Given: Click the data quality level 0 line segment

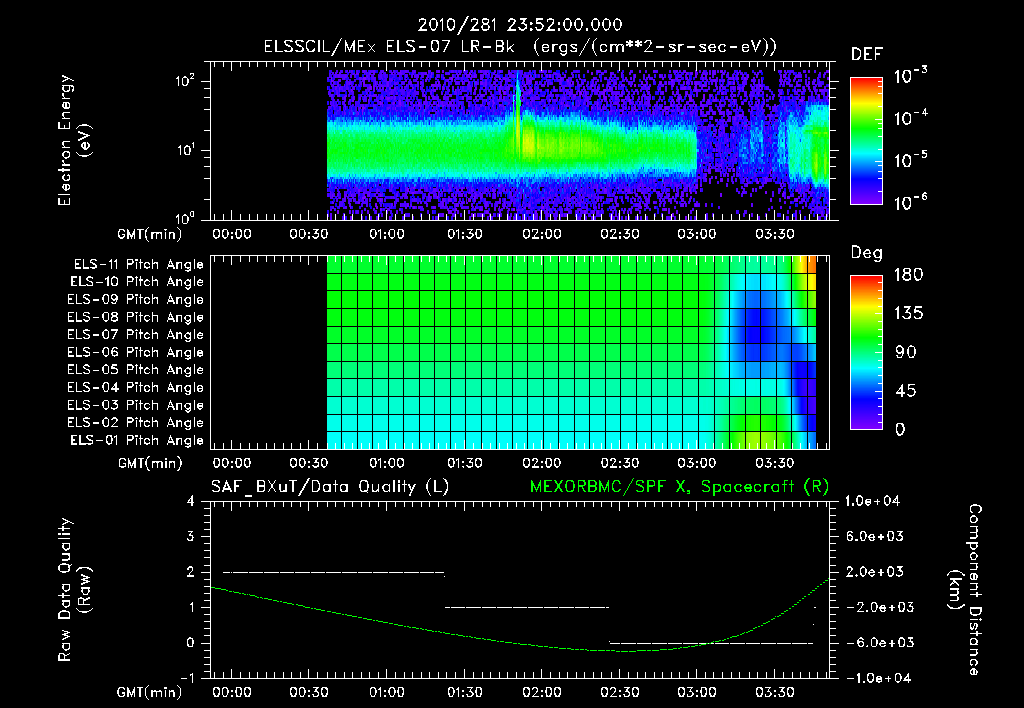Looking at the screenshot, I should point(711,643).
